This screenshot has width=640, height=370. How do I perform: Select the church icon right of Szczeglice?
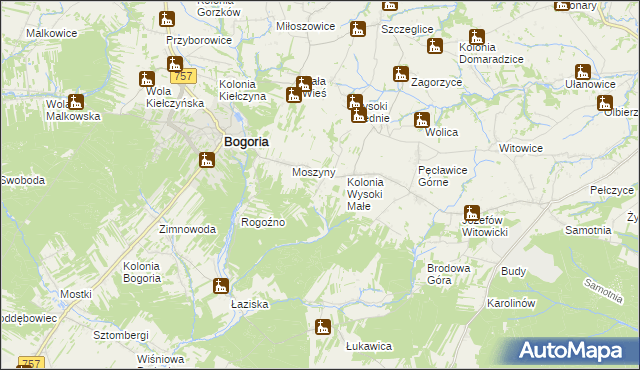pos(435,46)
